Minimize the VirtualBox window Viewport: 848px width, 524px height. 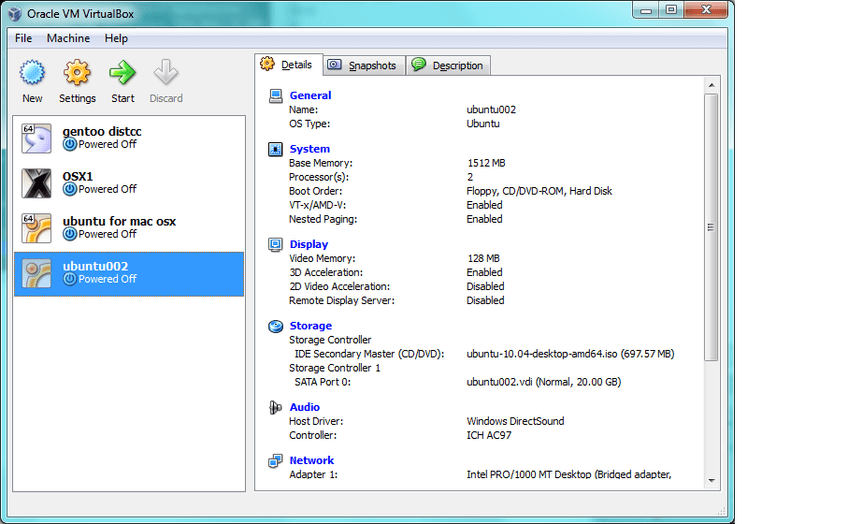point(646,10)
